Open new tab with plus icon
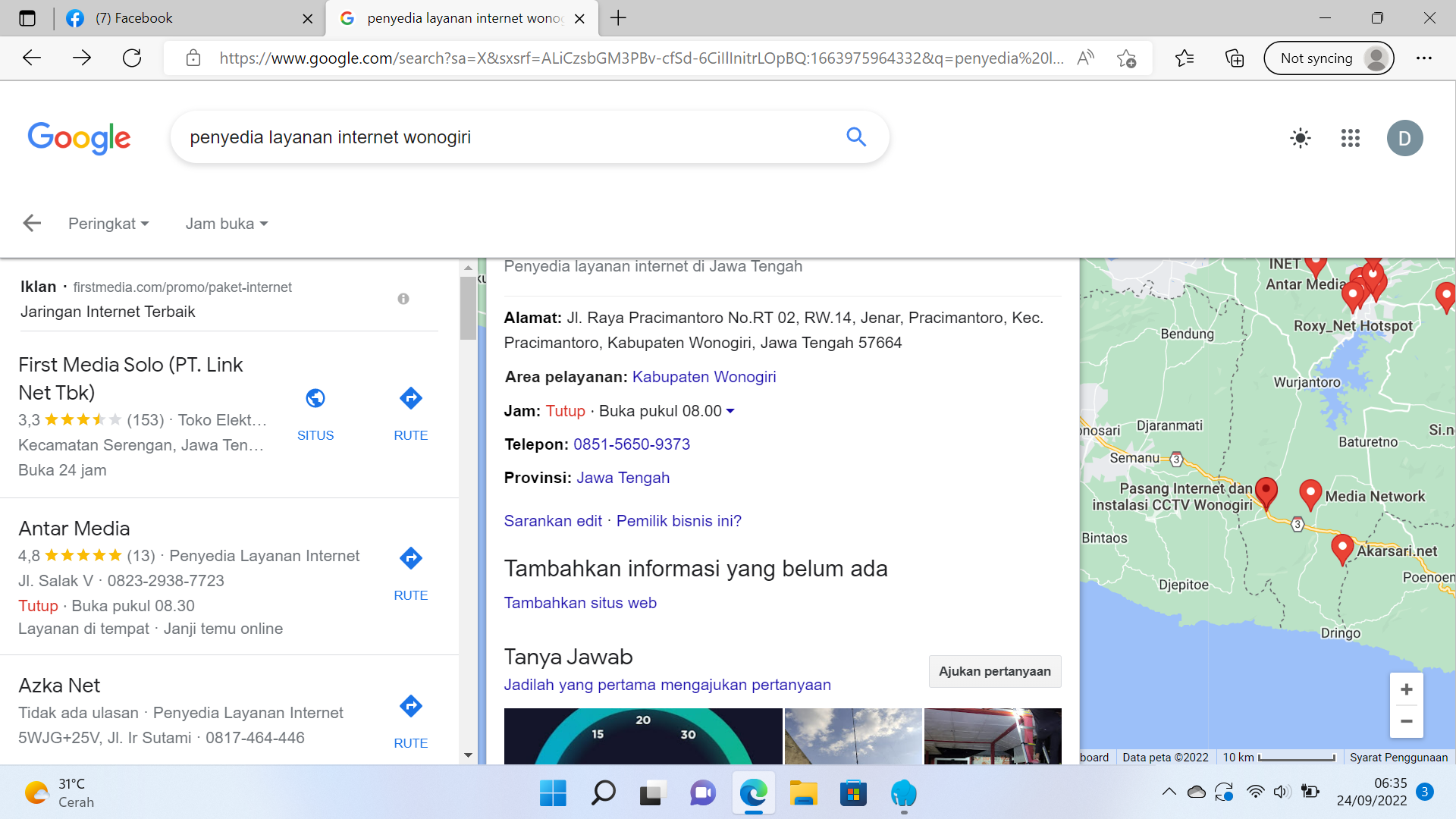The width and height of the screenshot is (1456, 819). tap(618, 18)
